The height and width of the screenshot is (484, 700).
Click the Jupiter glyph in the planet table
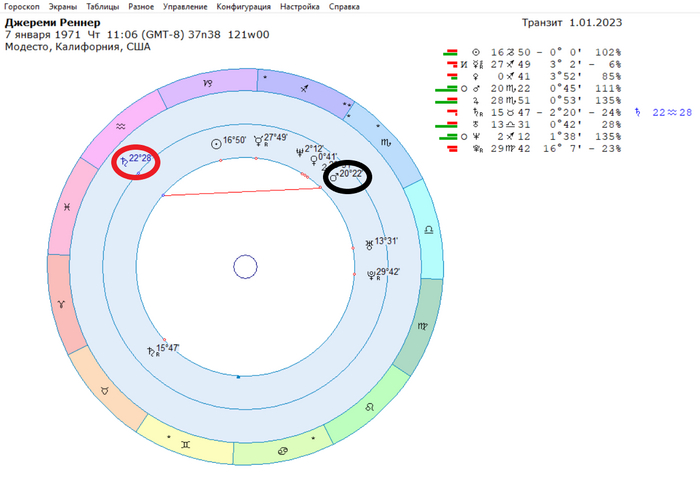(476, 100)
